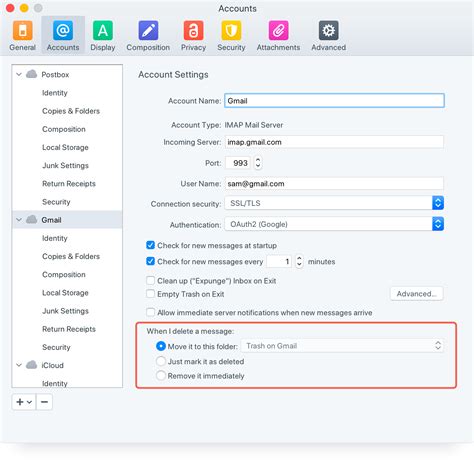Enable Empty Trash on Exit

point(150,294)
